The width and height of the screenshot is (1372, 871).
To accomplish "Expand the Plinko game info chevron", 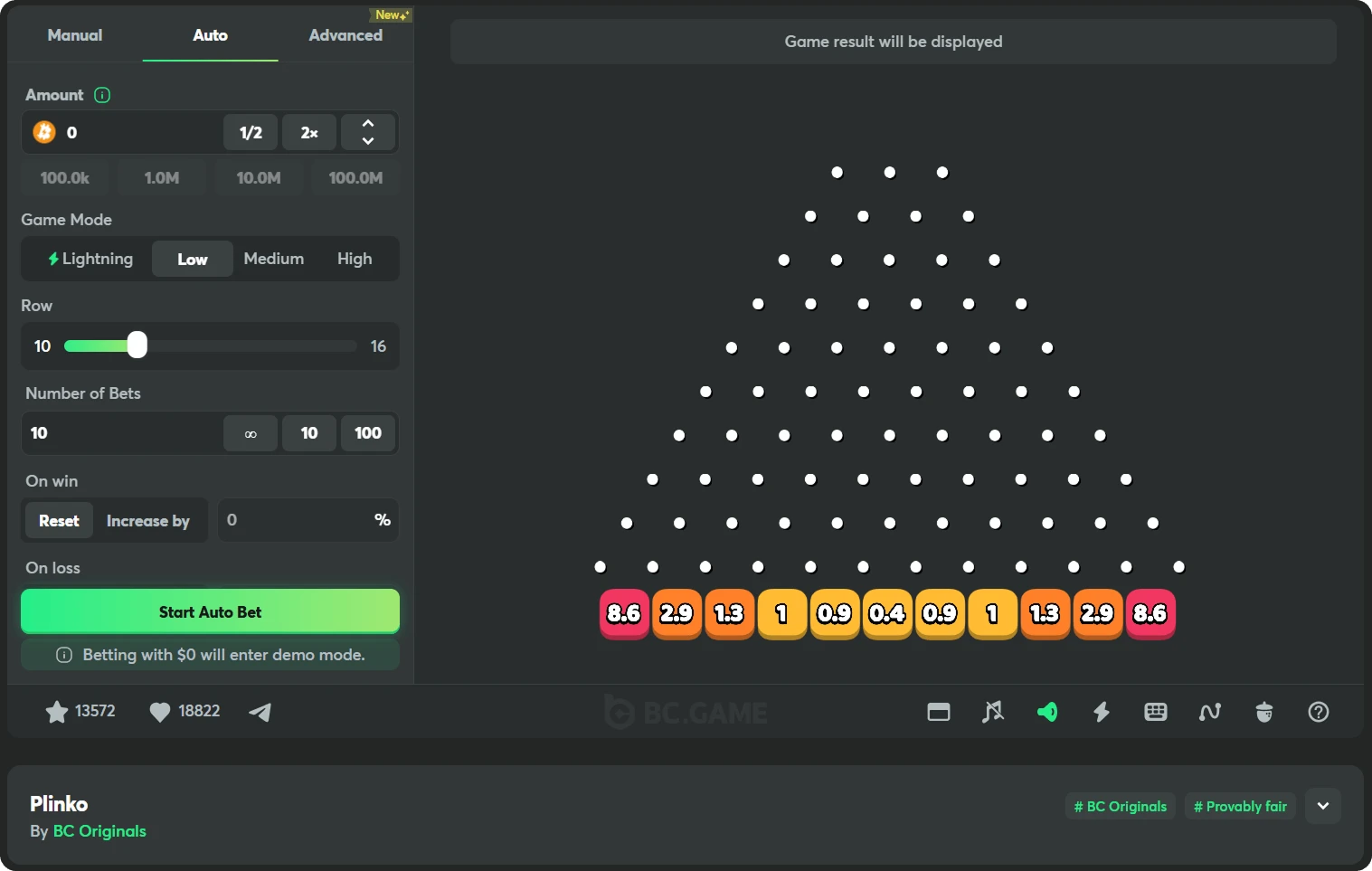I will (x=1323, y=806).
